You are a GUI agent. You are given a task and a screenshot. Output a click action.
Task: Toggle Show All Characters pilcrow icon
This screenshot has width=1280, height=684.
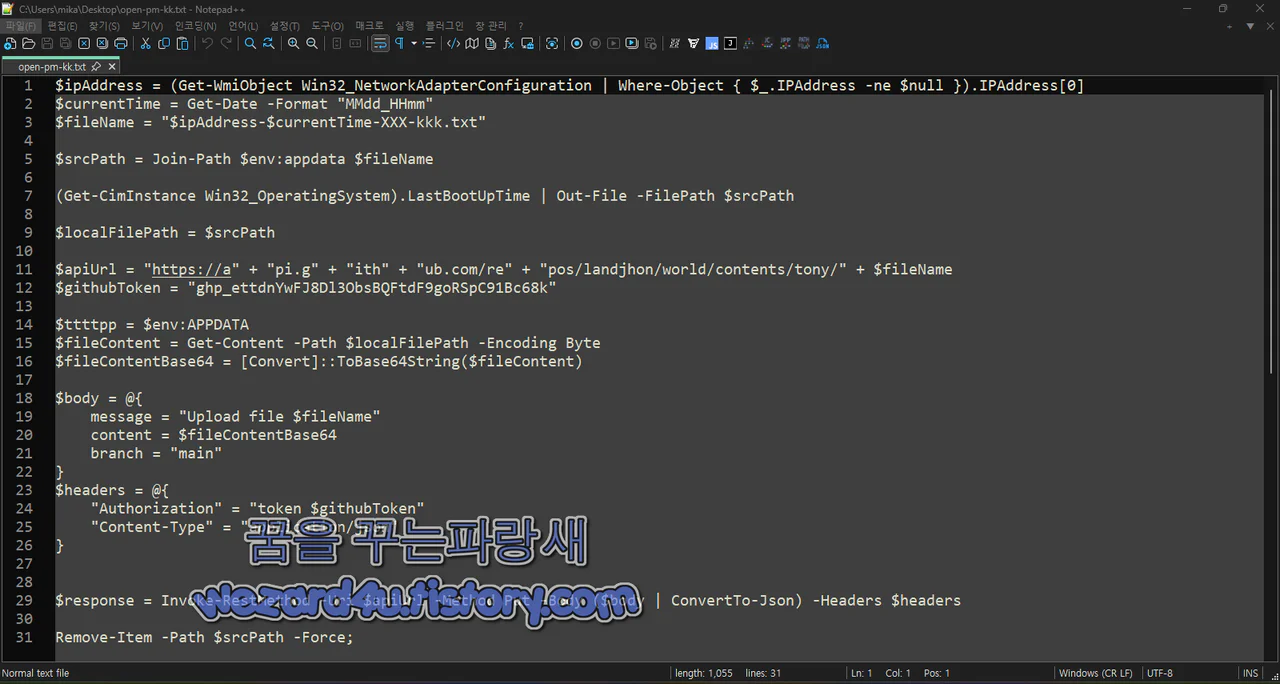[x=399, y=44]
